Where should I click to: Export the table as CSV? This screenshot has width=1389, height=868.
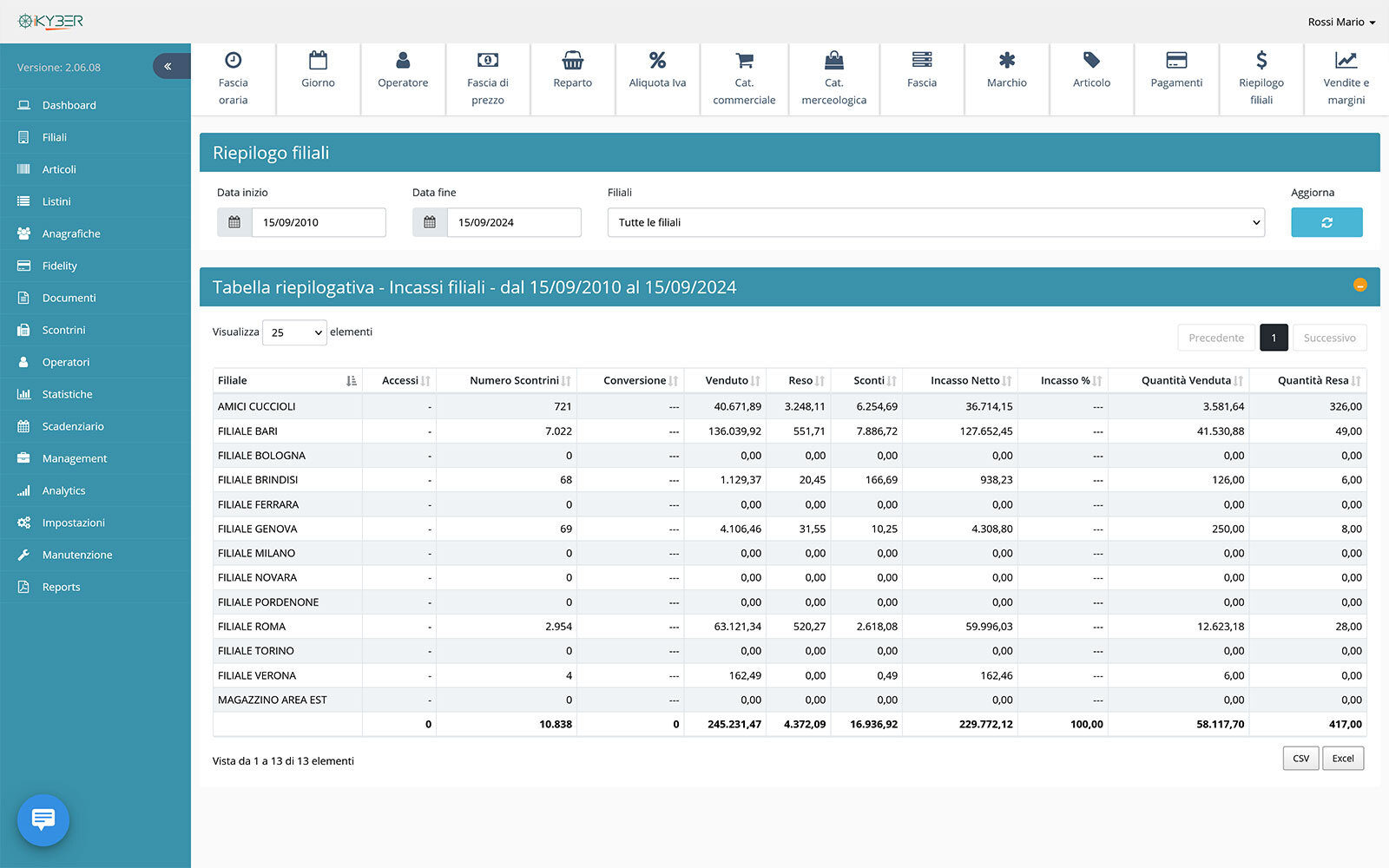(1300, 758)
